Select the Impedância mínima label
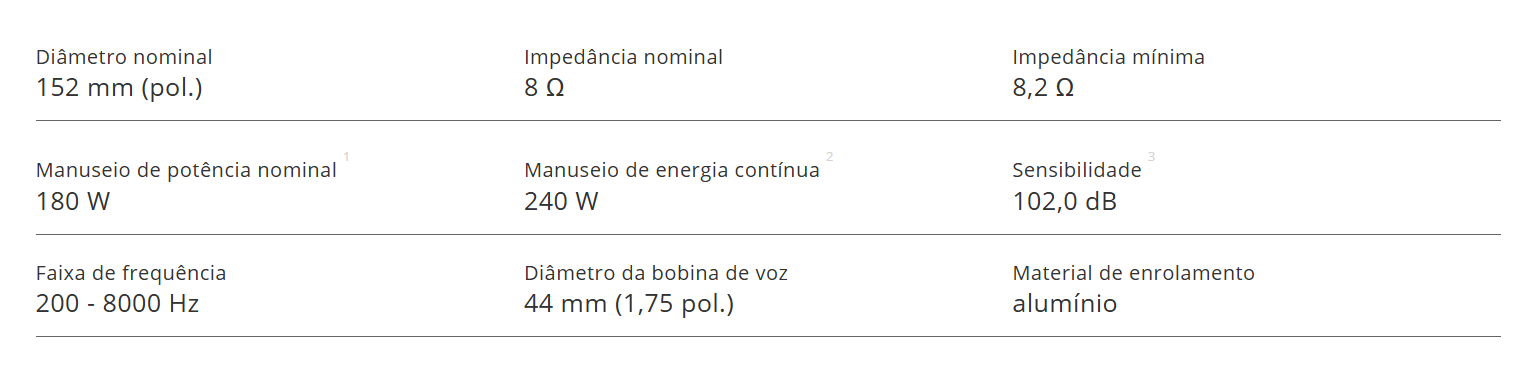 (x=1108, y=57)
